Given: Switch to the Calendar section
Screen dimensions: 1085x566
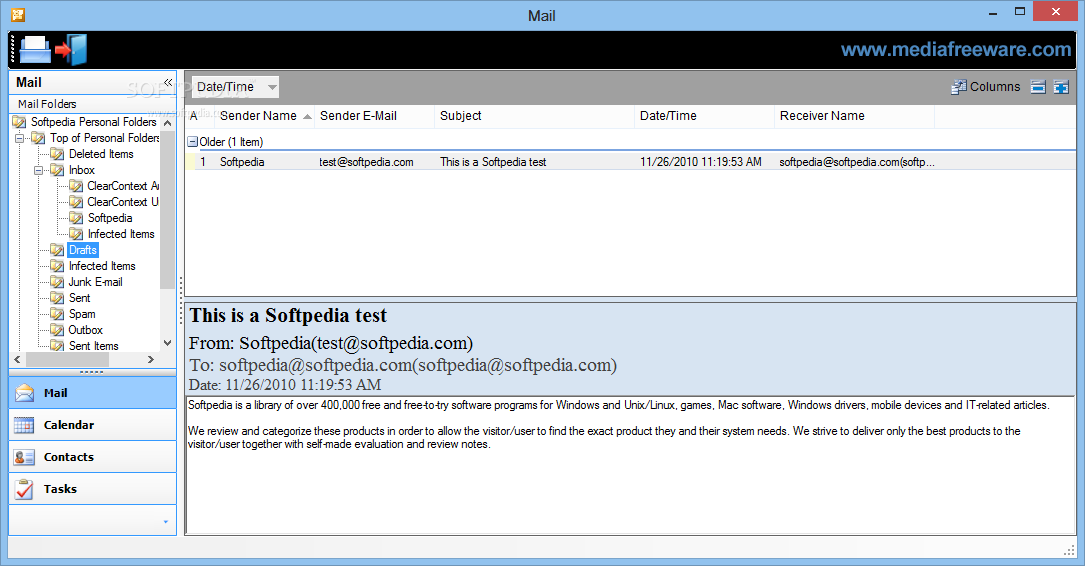Looking at the screenshot, I should pyautogui.click(x=93, y=425).
